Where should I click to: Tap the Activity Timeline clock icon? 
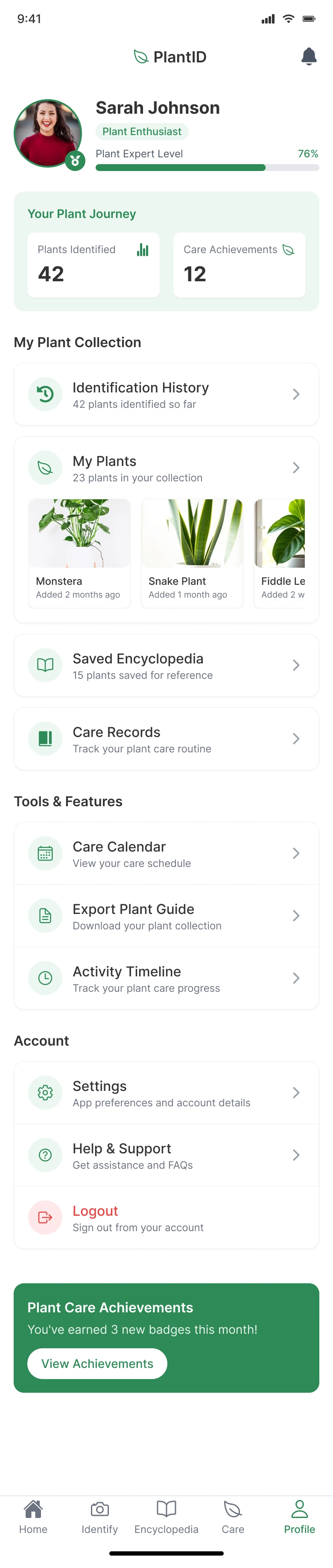(x=45, y=978)
